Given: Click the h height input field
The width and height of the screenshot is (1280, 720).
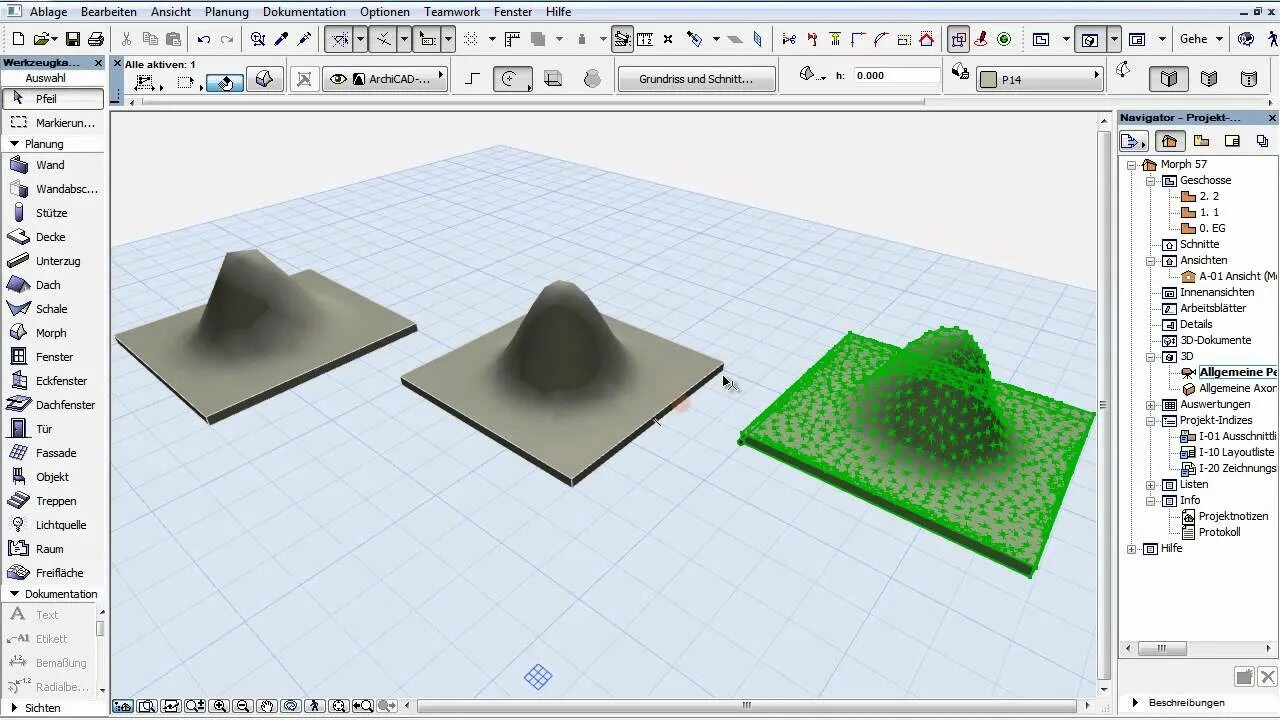Looking at the screenshot, I should [897, 75].
